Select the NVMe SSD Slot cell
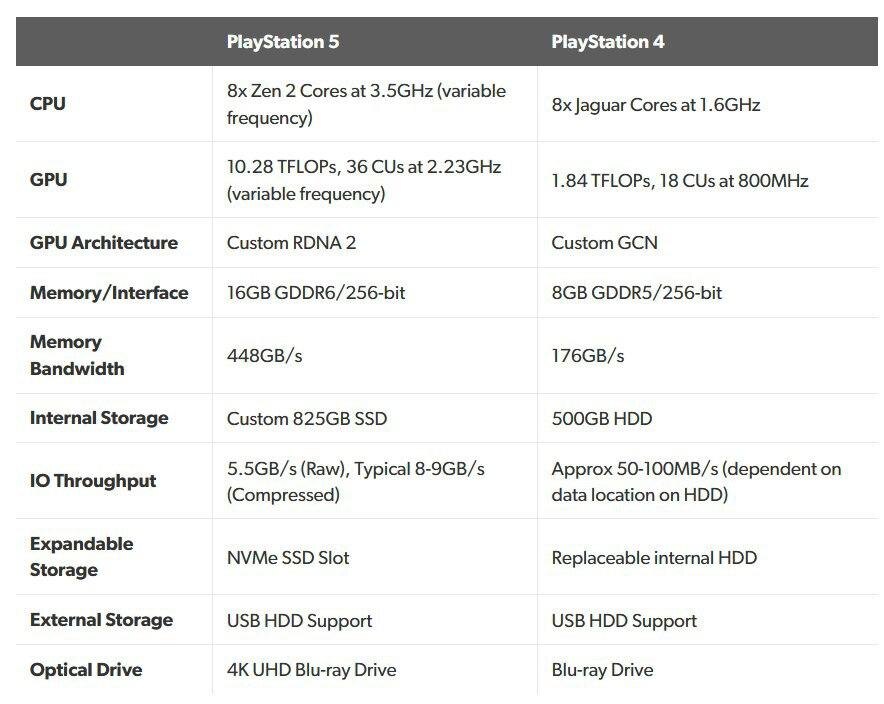 (289, 557)
